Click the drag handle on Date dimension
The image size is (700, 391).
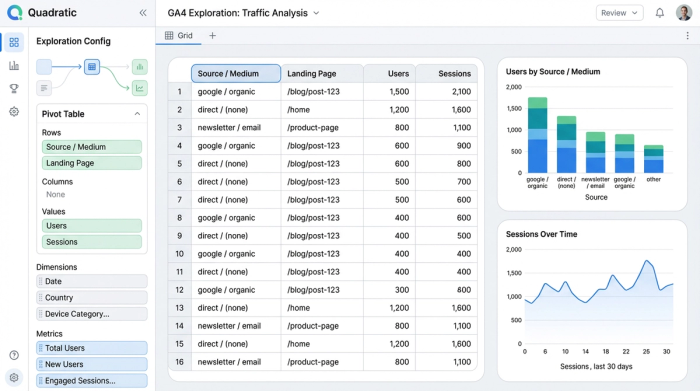pyautogui.click(x=41, y=282)
